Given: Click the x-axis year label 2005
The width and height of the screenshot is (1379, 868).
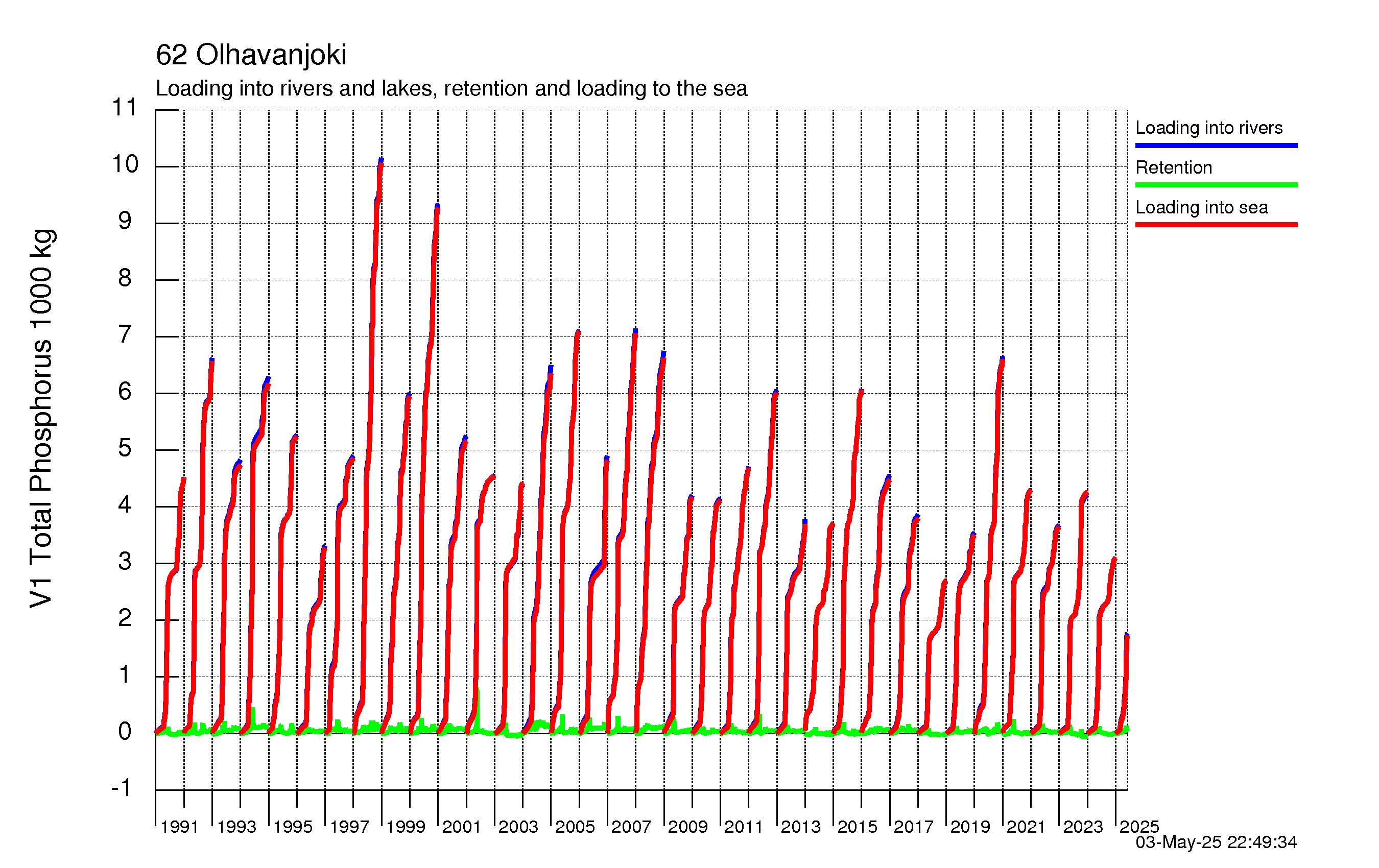Looking at the screenshot, I should point(575,827).
